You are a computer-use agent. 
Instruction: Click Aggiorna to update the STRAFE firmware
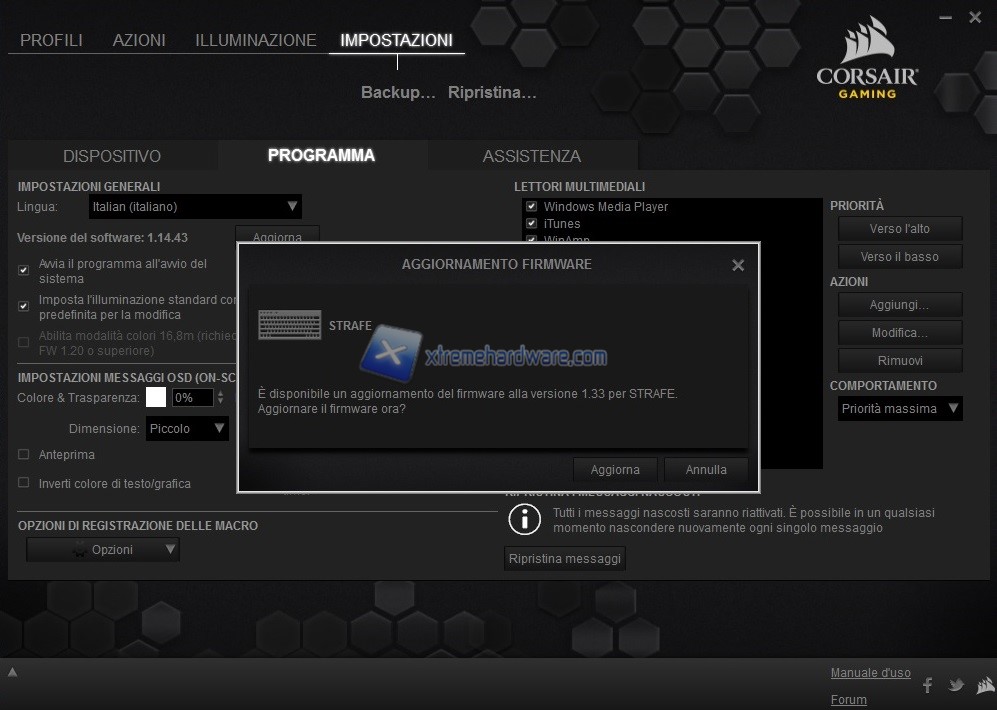point(614,469)
